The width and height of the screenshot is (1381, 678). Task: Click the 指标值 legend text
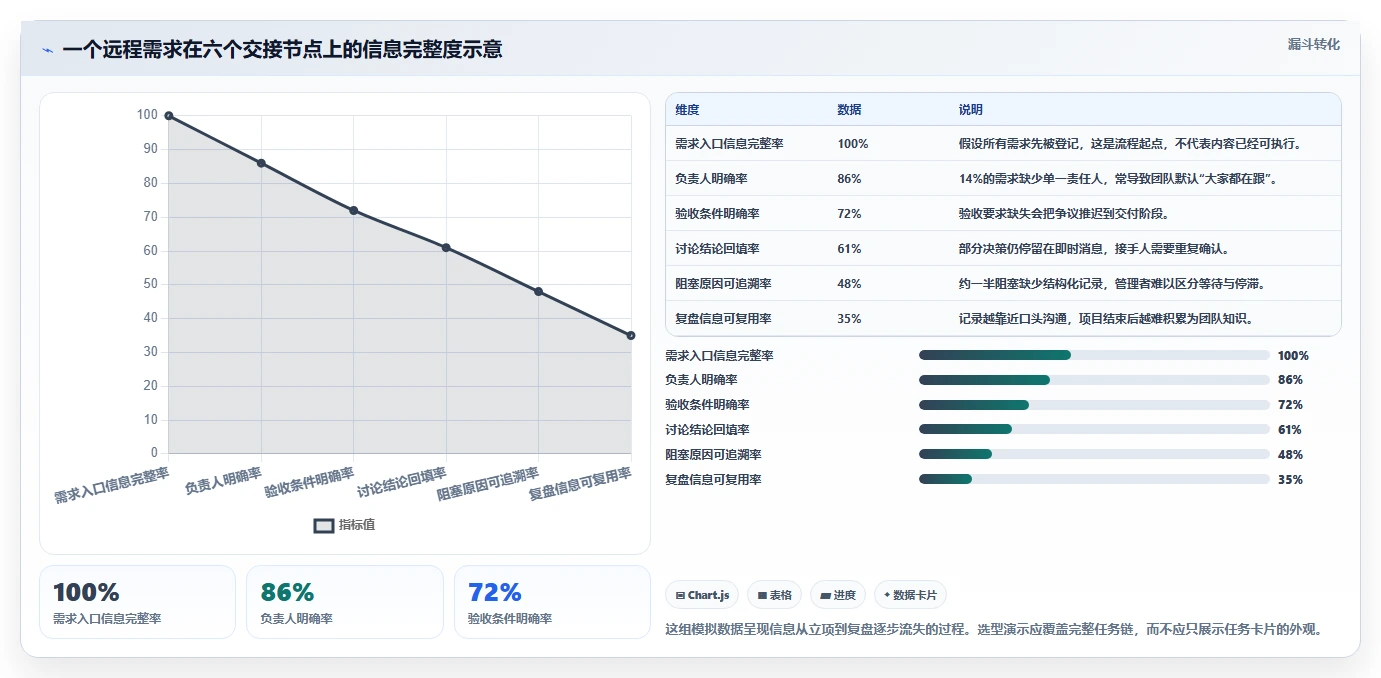[357, 525]
